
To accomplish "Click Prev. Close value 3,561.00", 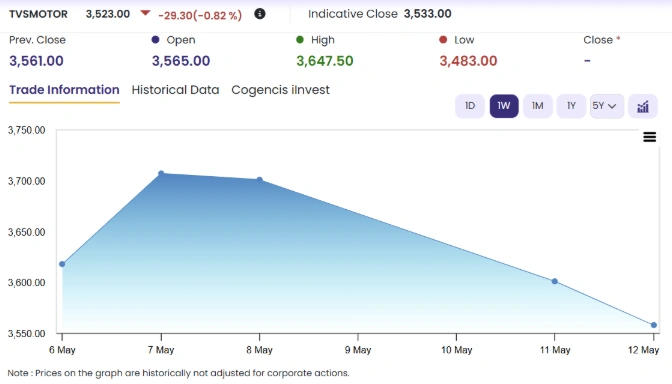I will coord(36,61).
